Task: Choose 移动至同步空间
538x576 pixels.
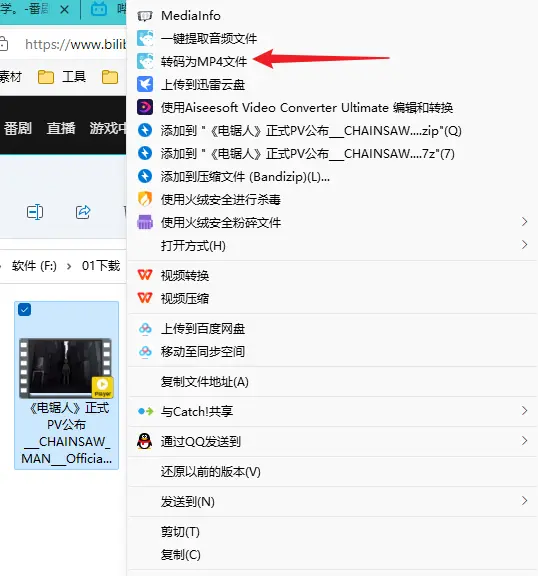Action: tap(332, 352)
